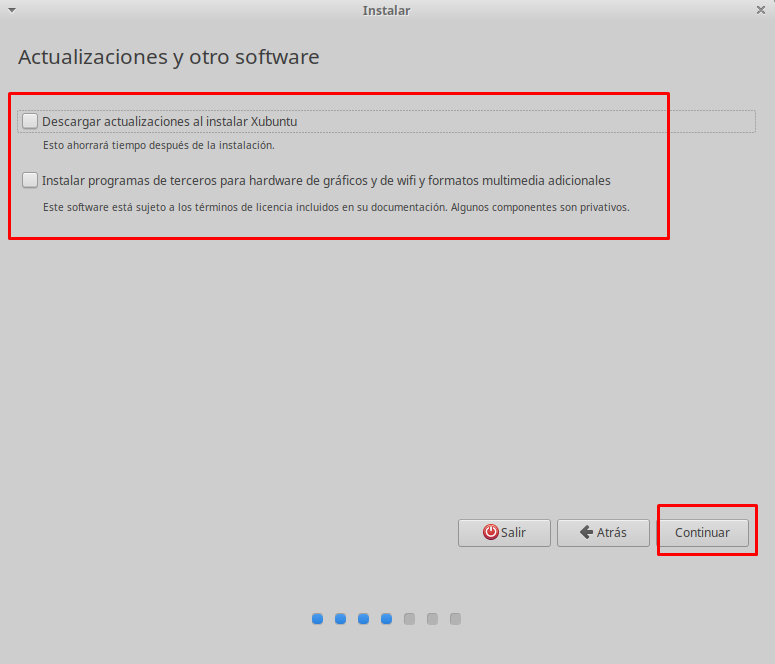Open the window menu arrow in title bar
The height and width of the screenshot is (664, 775).
click(x=12, y=10)
